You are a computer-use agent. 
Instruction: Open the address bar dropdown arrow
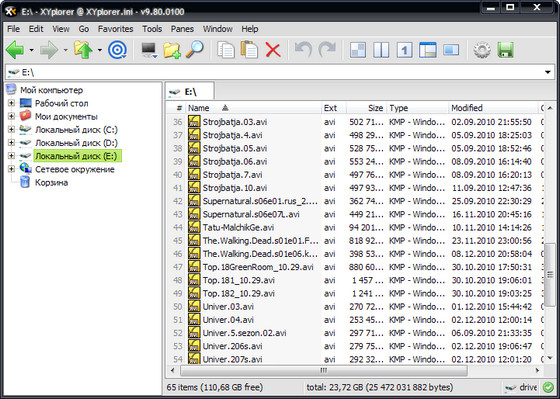coord(548,72)
